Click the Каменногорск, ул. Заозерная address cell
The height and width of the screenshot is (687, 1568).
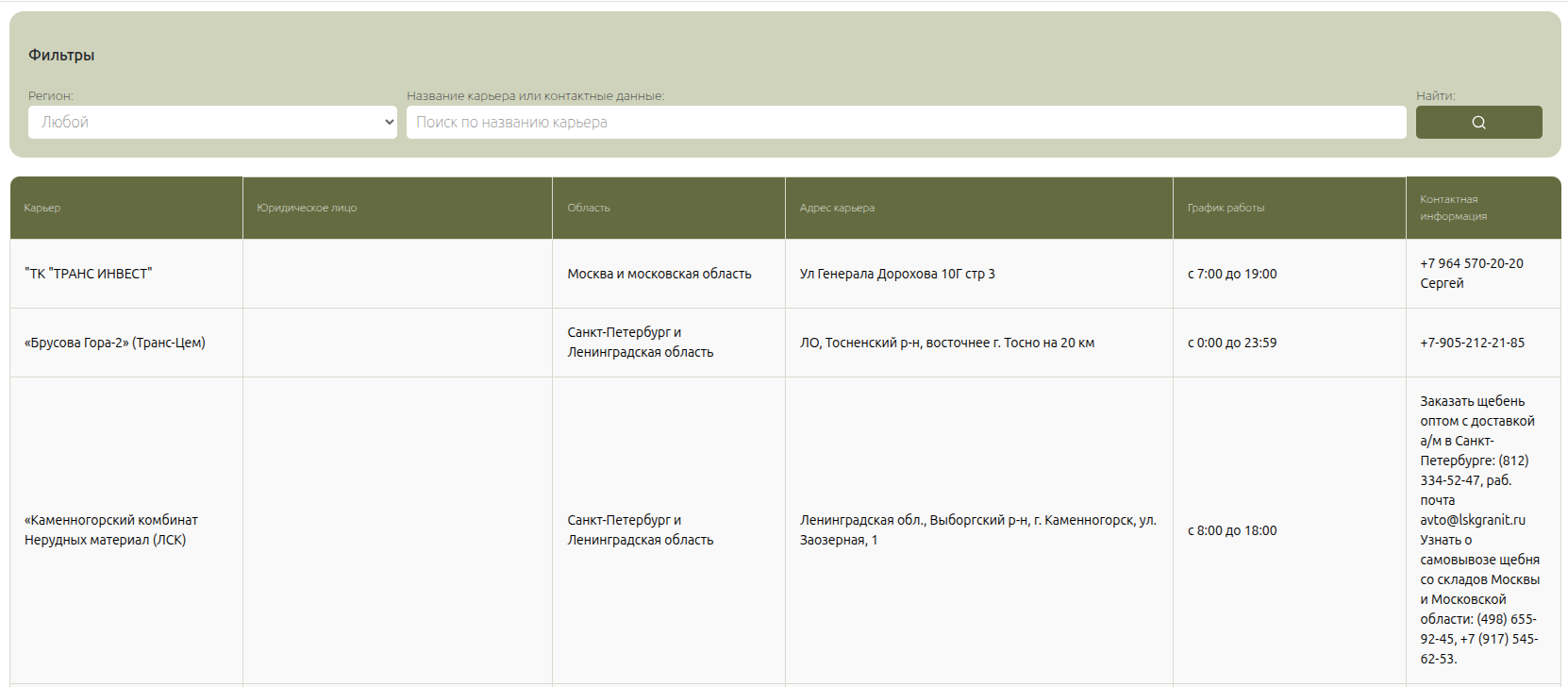(977, 529)
